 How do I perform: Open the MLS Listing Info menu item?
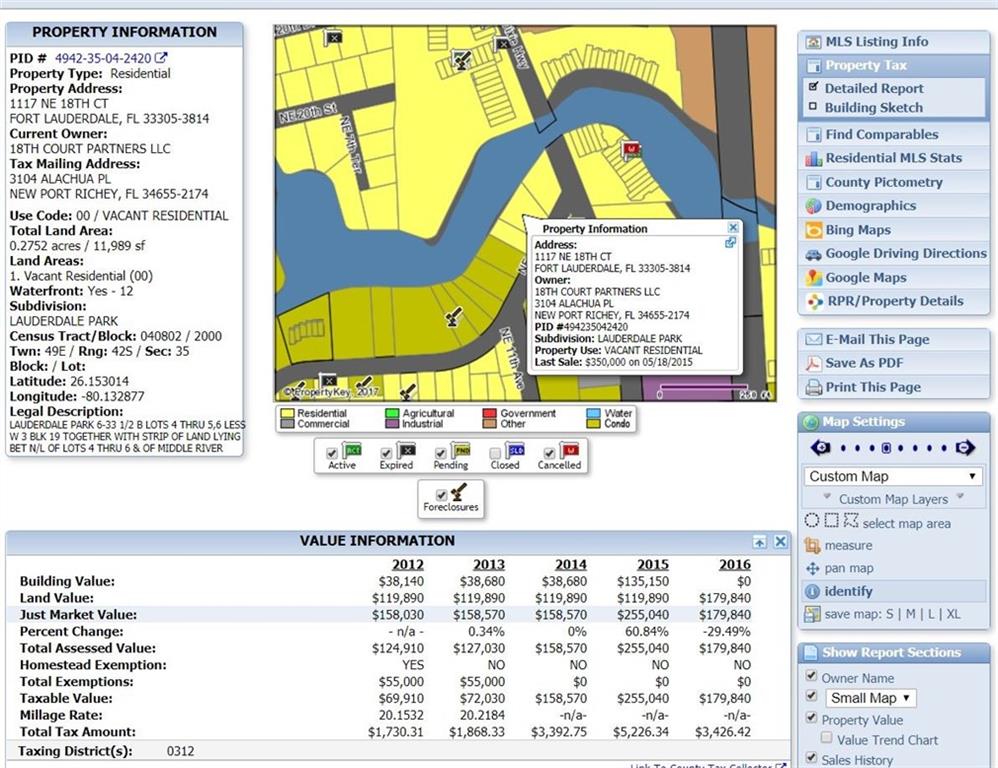coord(876,42)
